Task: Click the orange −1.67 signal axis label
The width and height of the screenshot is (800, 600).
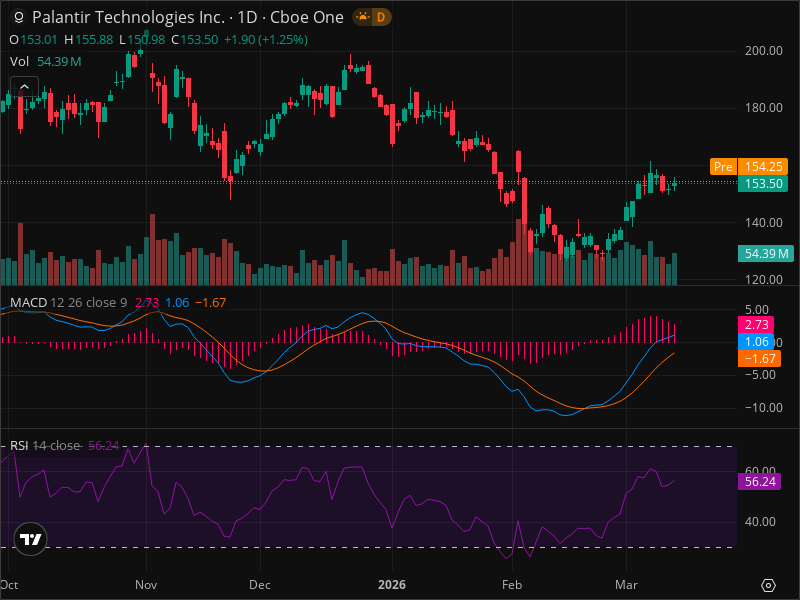Action: pos(759,359)
